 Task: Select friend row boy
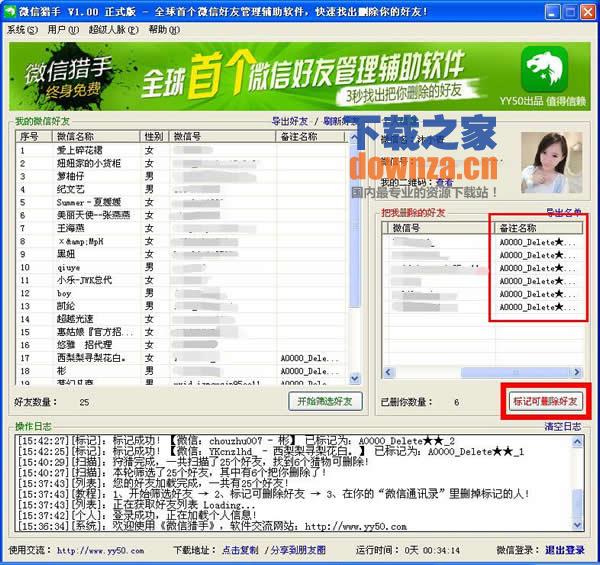181,293
